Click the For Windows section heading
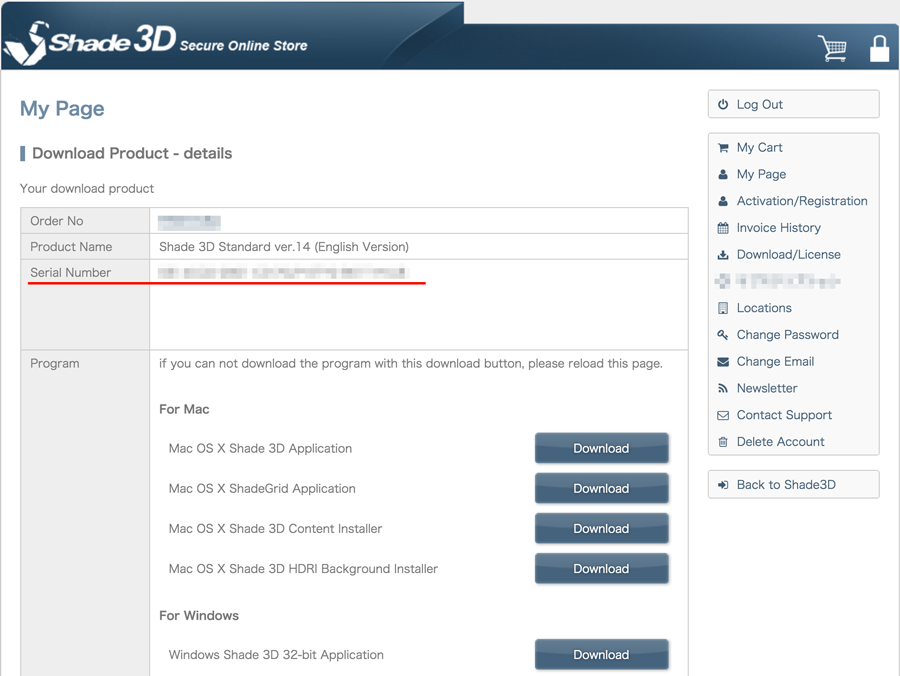 pyautogui.click(x=199, y=616)
